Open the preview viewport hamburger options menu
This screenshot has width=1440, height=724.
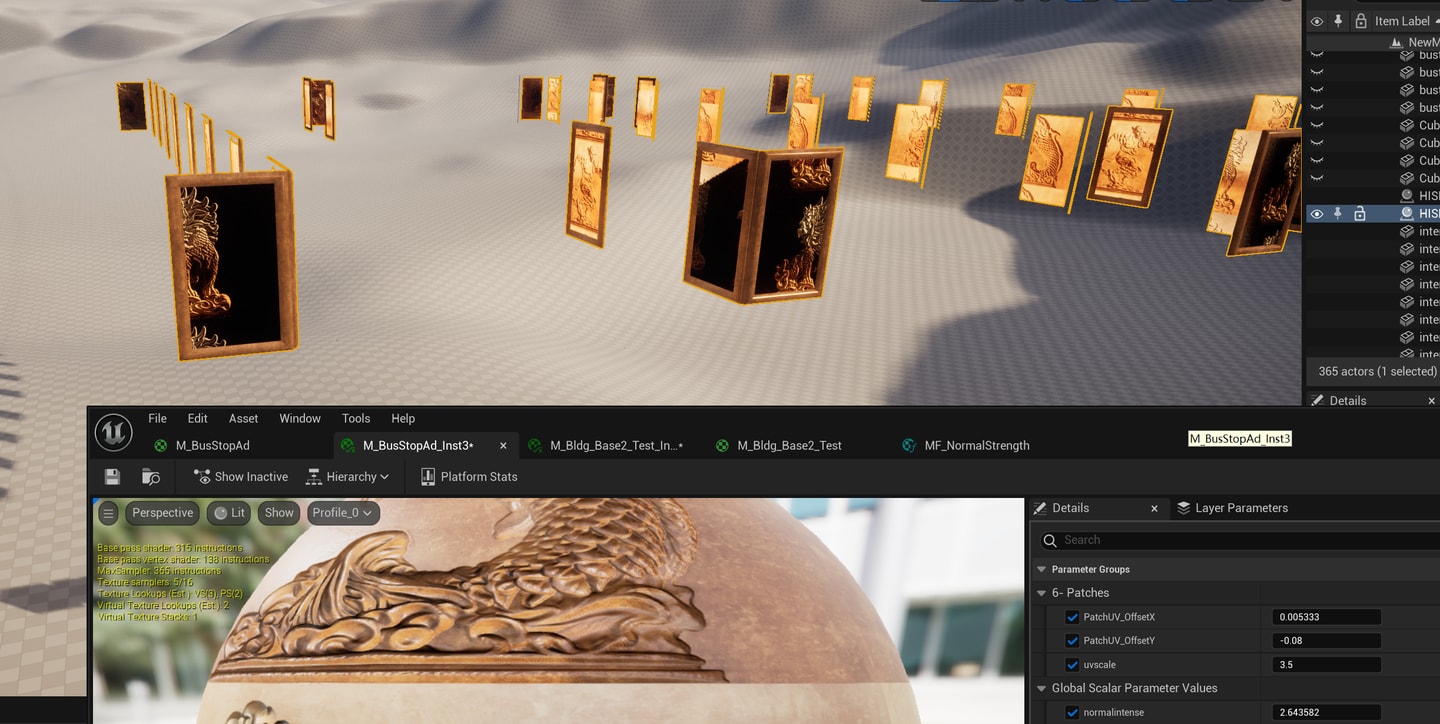[x=109, y=513]
